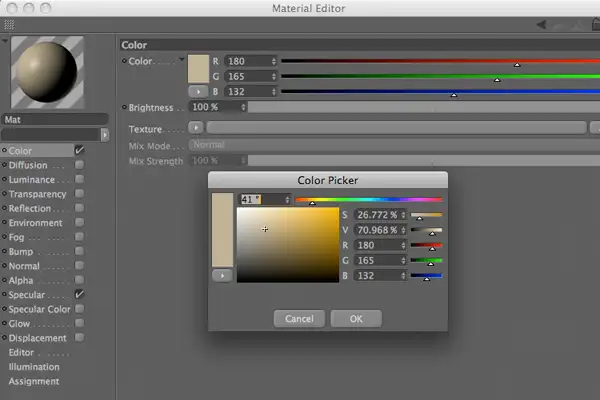This screenshot has width=600, height=400.
Task: Click the Color Picker R stepper arrows
Action: [x=403, y=245]
